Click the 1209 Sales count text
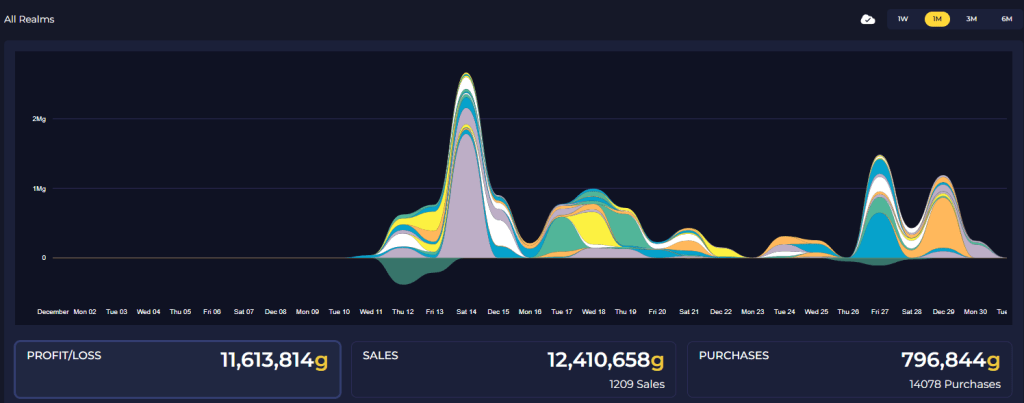 (635, 384)
